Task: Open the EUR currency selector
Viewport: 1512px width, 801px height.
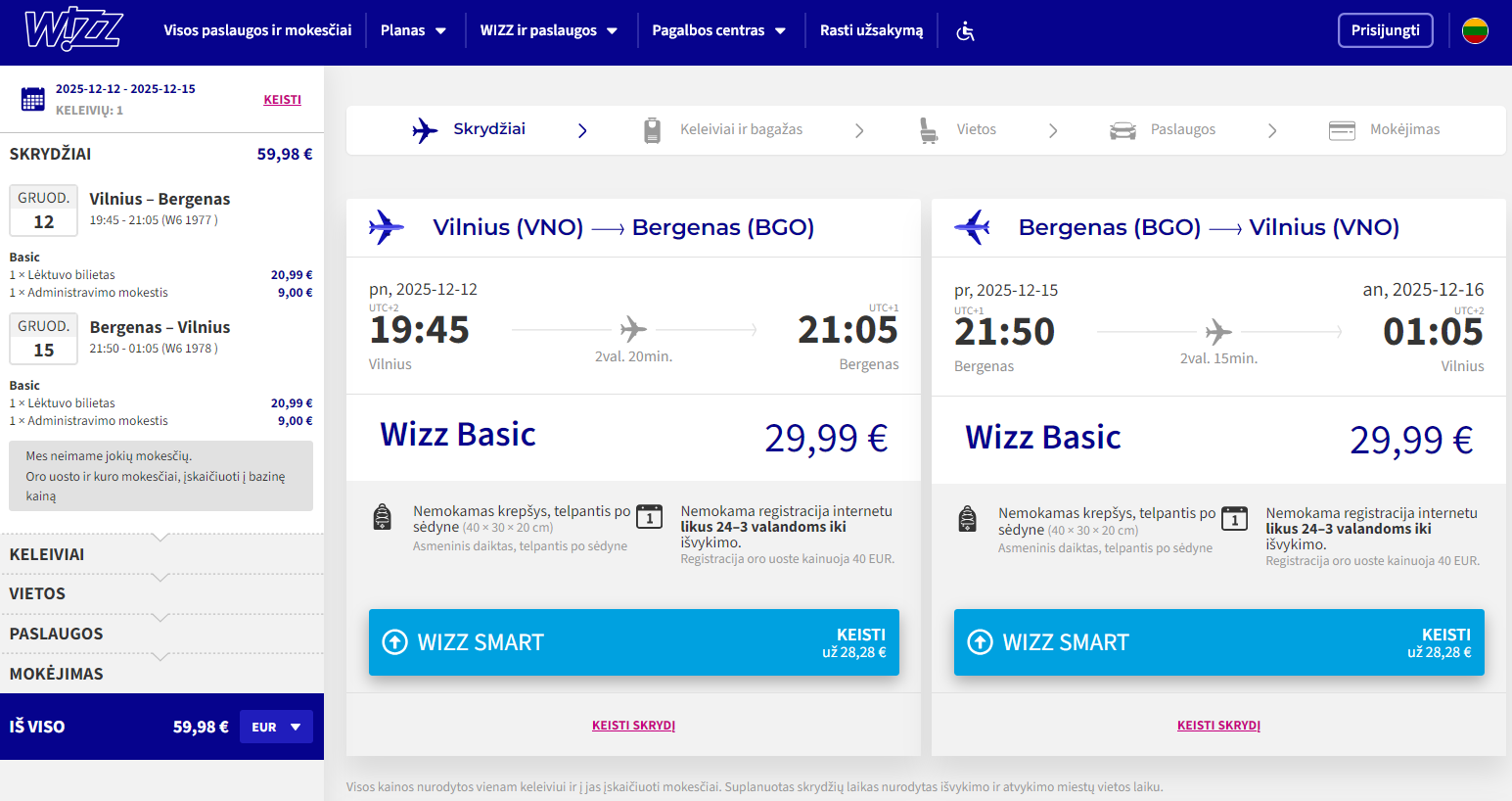Action: click(276, 727)
